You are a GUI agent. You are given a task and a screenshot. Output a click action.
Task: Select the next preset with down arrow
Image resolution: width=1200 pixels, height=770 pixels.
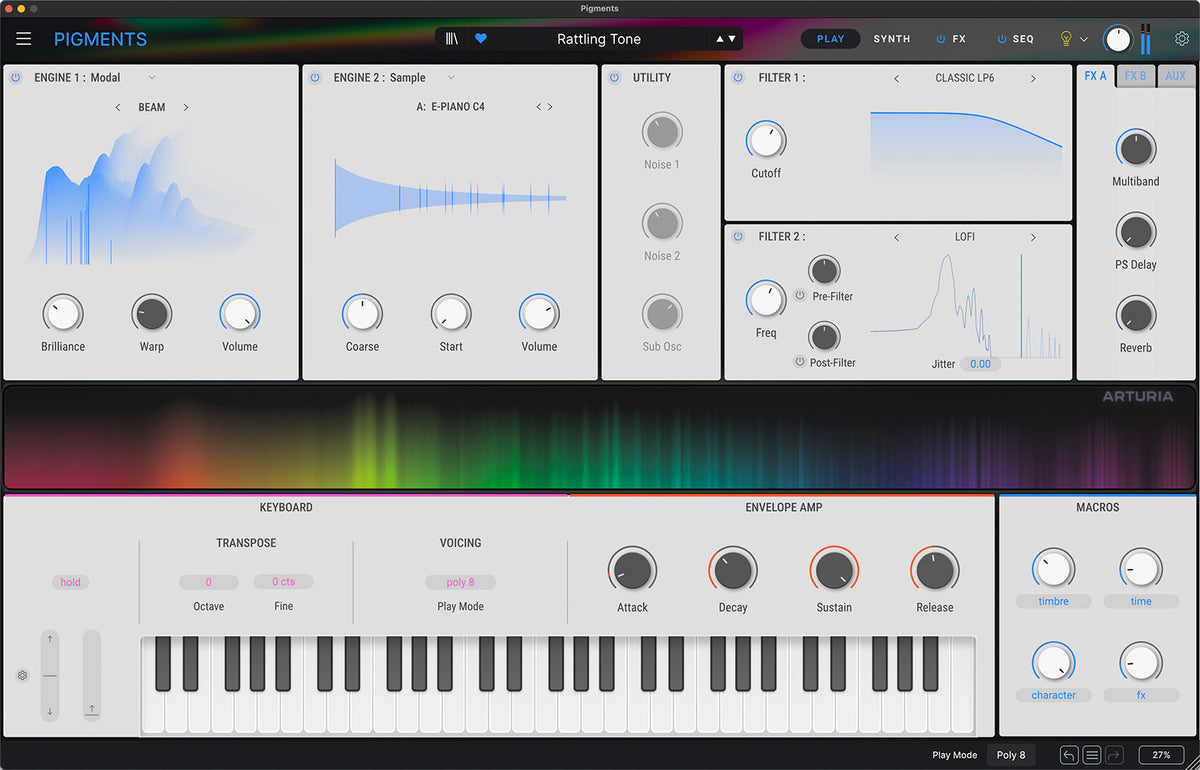(732, 39)
